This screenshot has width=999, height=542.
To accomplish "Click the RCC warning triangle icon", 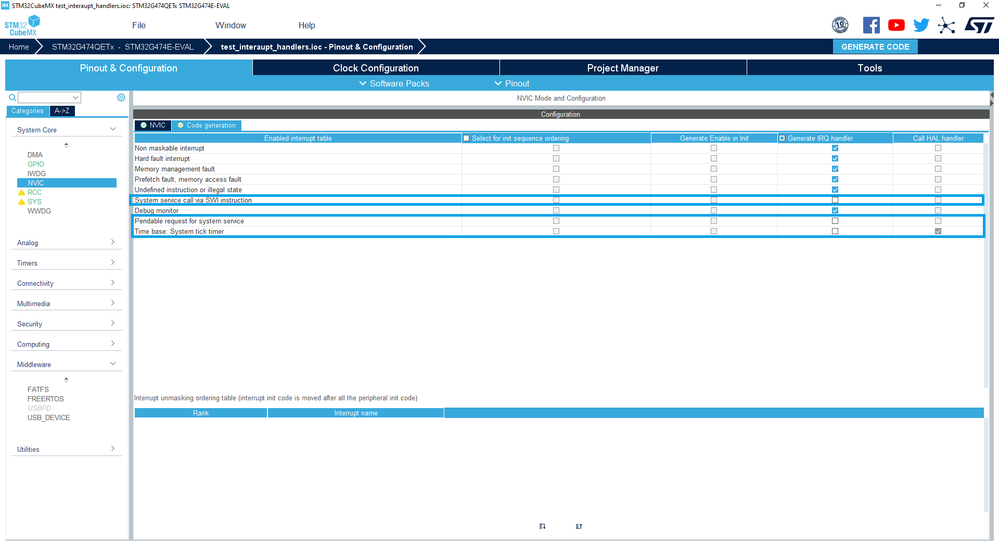I will pos(21,192).
